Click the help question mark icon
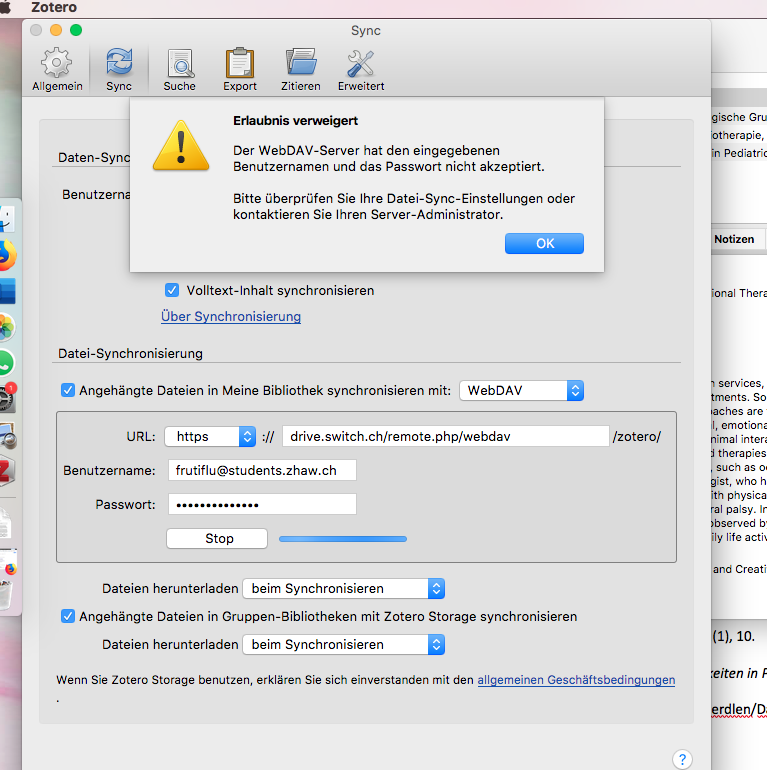 tap(682, 759)
